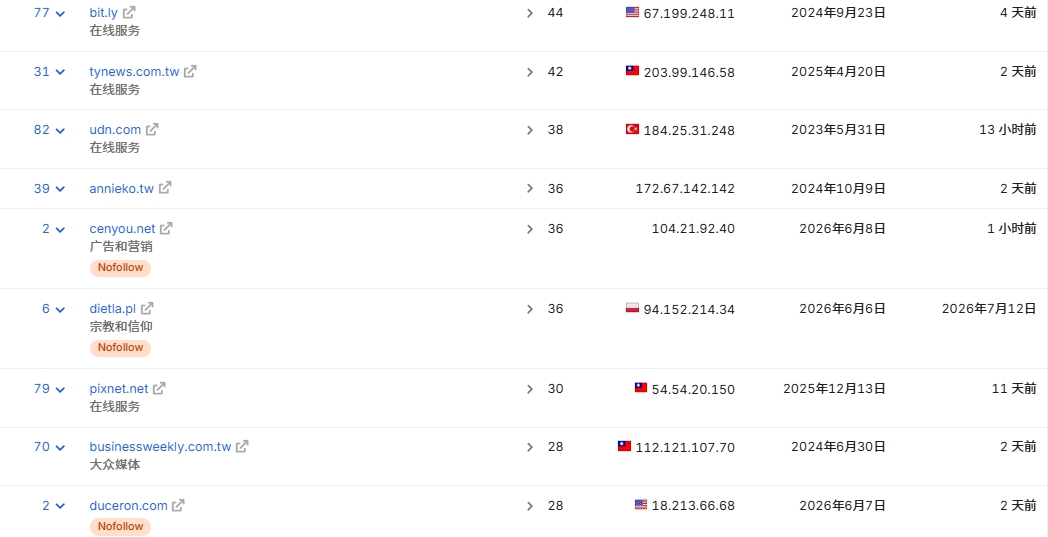Viewport: 1048px width, 537px height.
Task: Click the Nofollow tag under dietla.pl
Action: click(120, 348)
